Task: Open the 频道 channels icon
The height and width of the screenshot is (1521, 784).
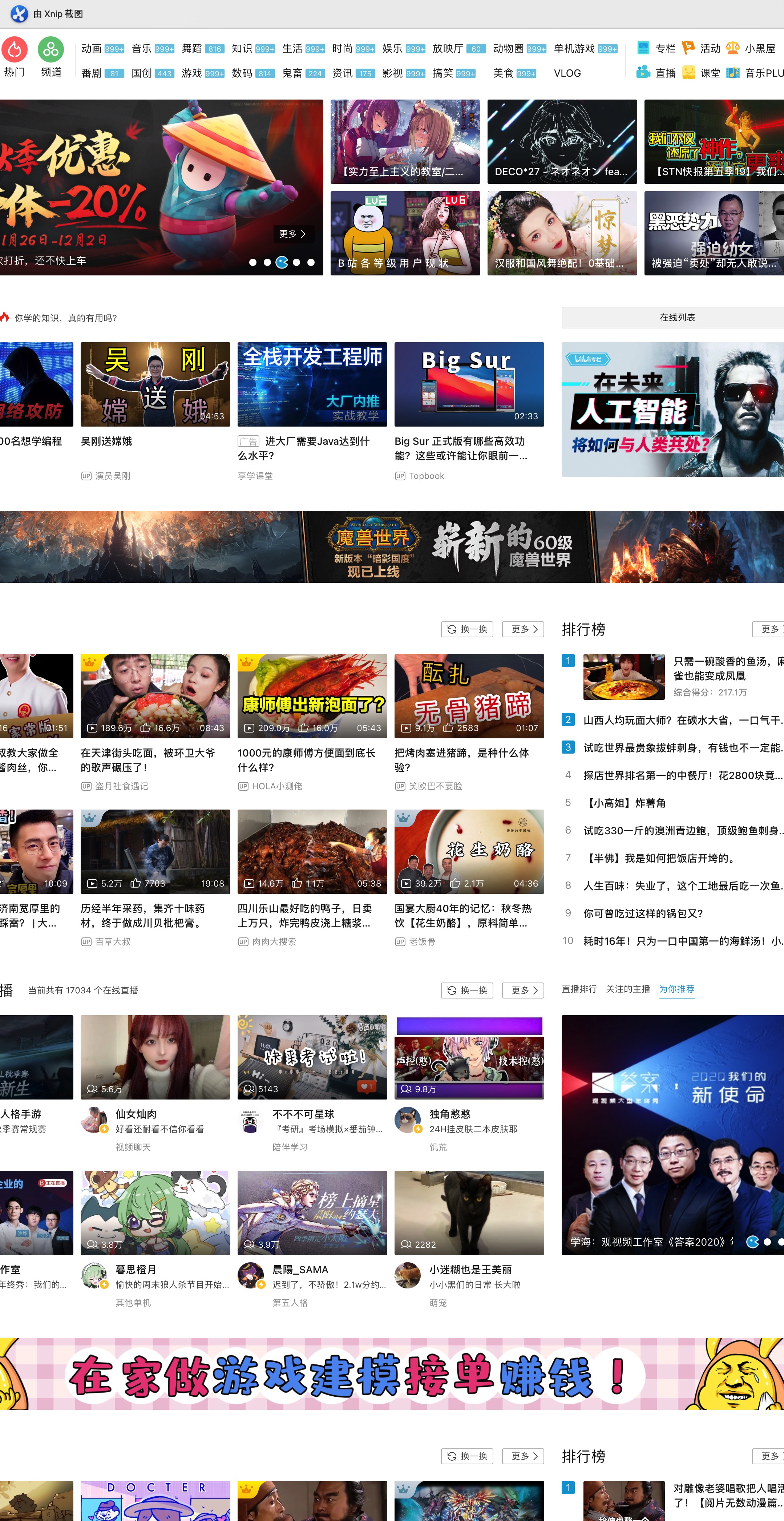Action: (x=51, y=49)
